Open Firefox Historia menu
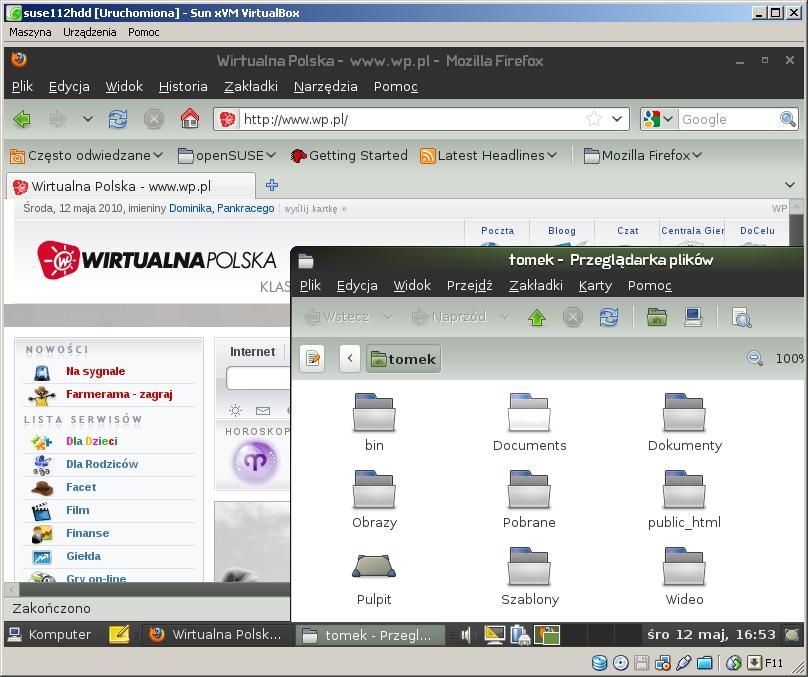This screenshot has width=808, height=677. (183, 87)
